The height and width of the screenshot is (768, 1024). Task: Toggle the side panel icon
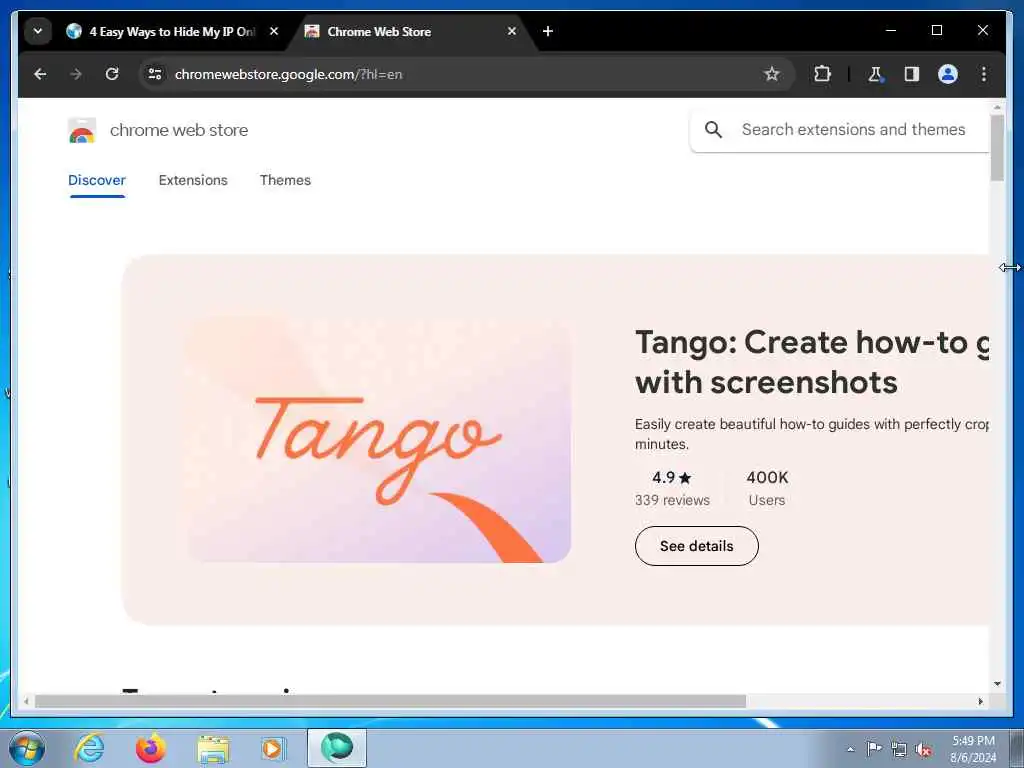point(912,74)
